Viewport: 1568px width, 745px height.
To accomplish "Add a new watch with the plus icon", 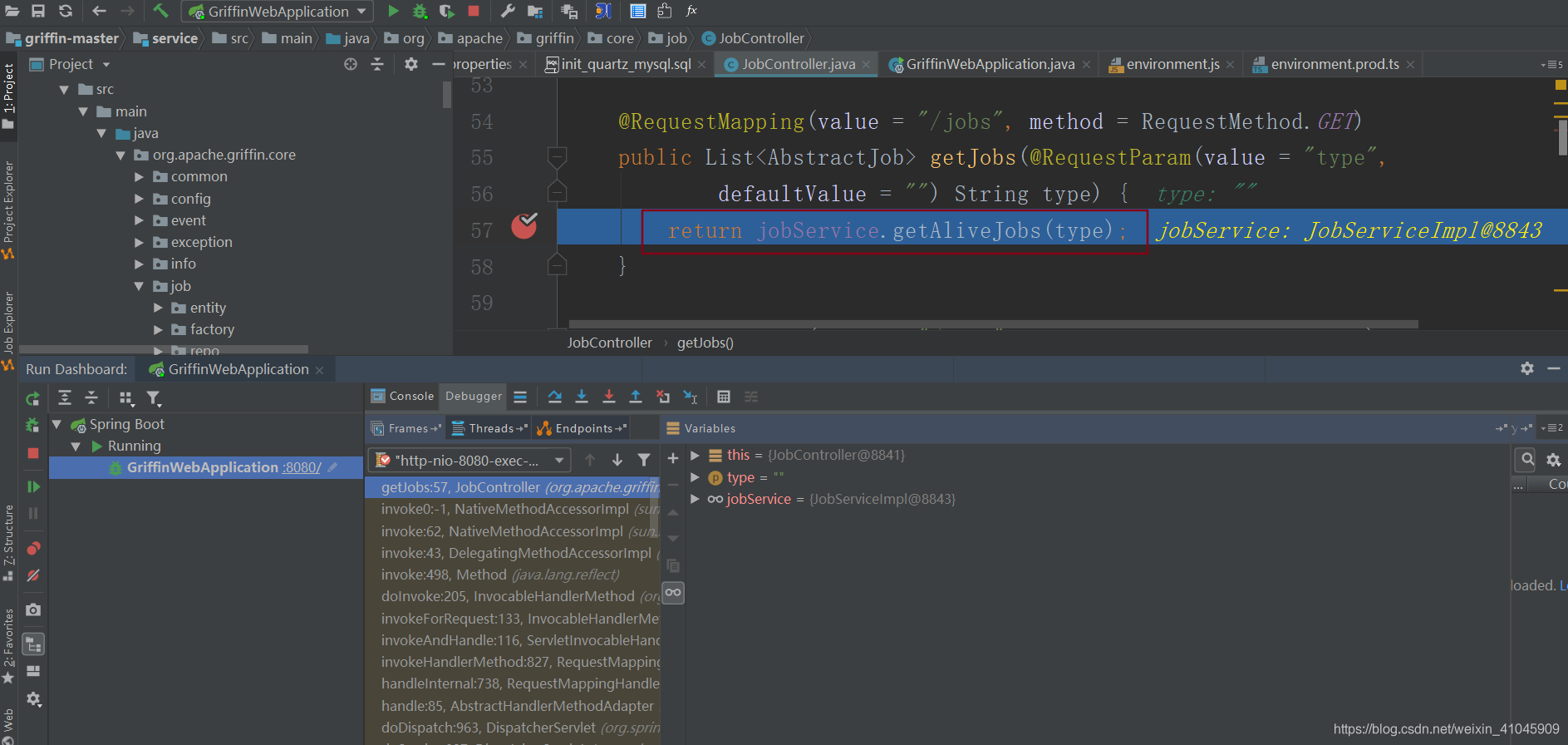I will pyautogui.click(x=673, y=458).
